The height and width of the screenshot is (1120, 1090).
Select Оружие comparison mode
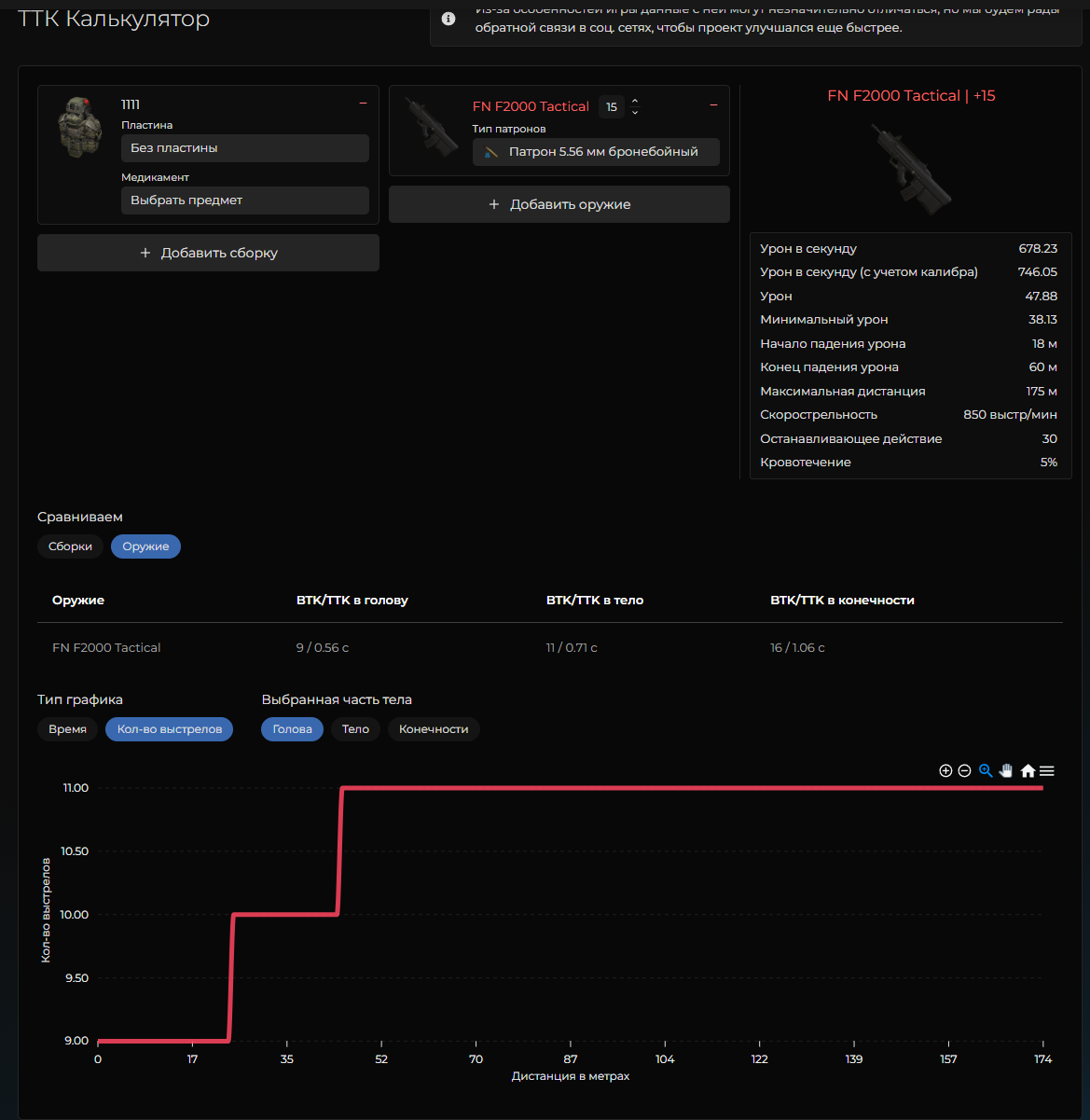[x=145, y=546]
